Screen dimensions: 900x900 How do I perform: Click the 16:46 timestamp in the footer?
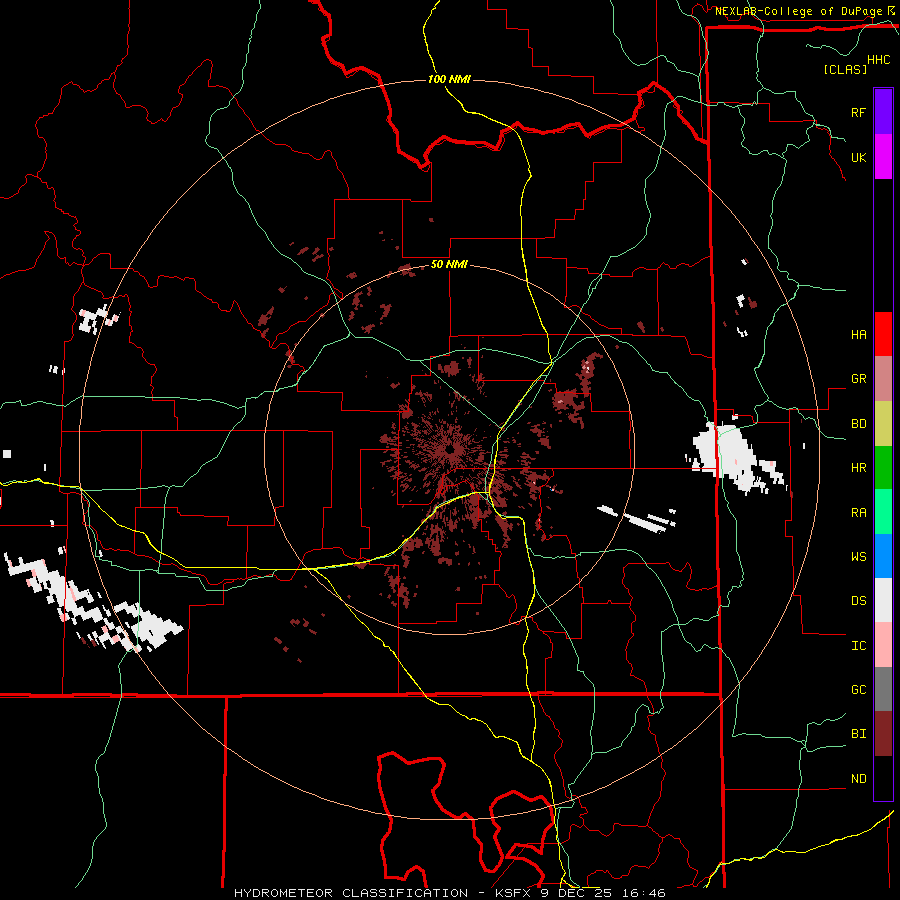(642, 893)
